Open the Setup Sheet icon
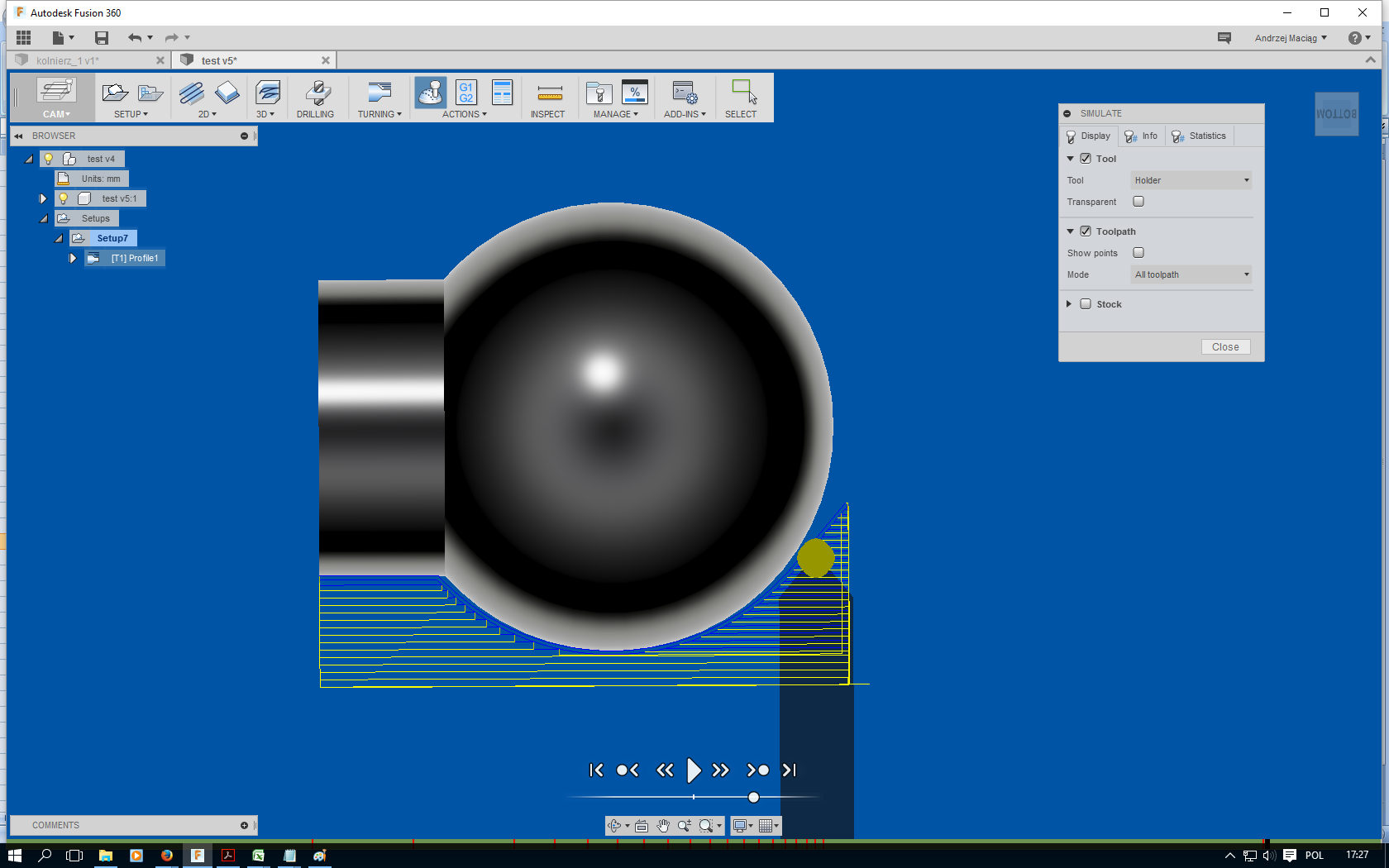The image size is (1389, 868). coord(502,93)
